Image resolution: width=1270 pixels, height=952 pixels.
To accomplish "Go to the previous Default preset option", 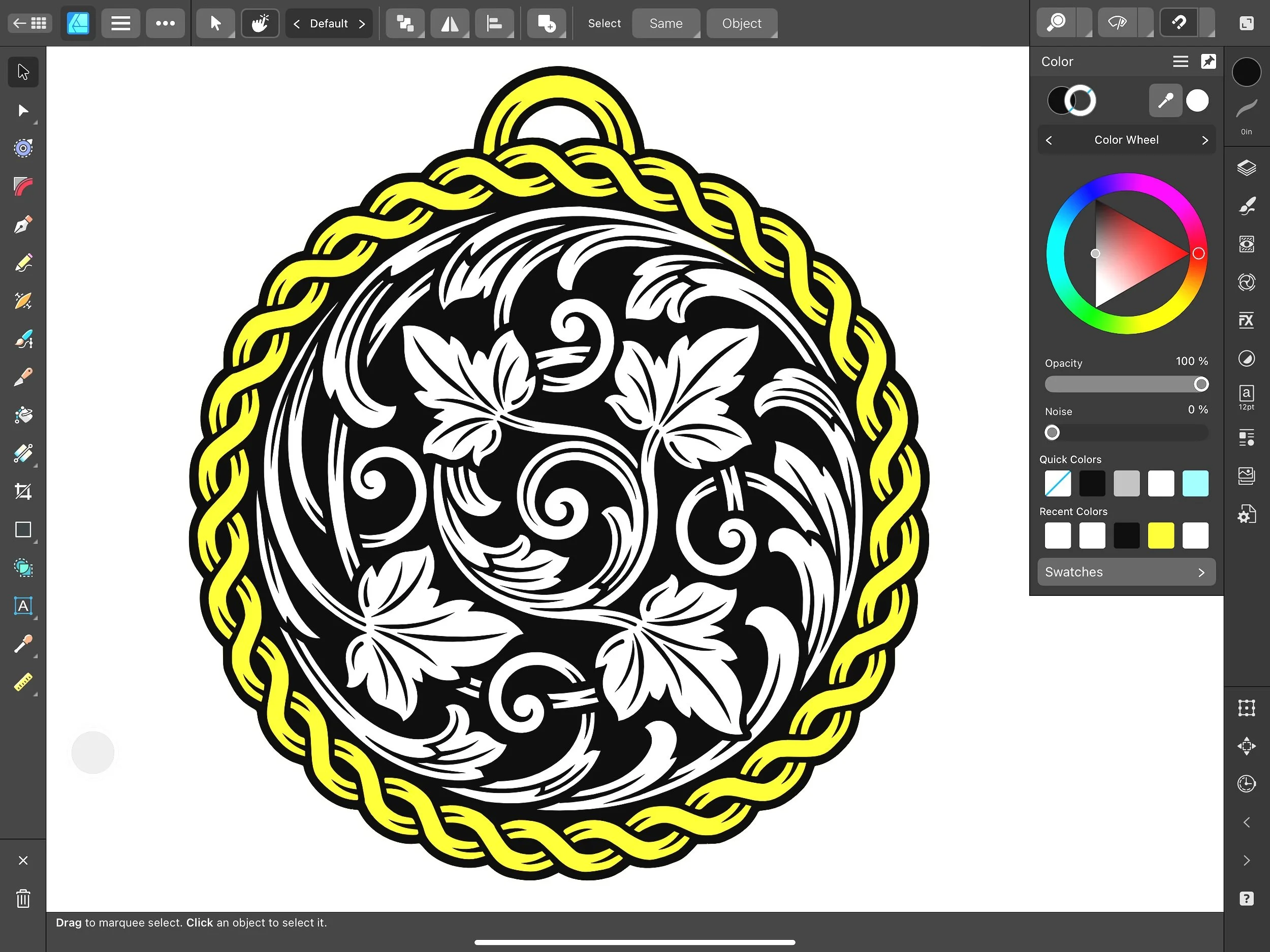I will [x=297, y=23].
